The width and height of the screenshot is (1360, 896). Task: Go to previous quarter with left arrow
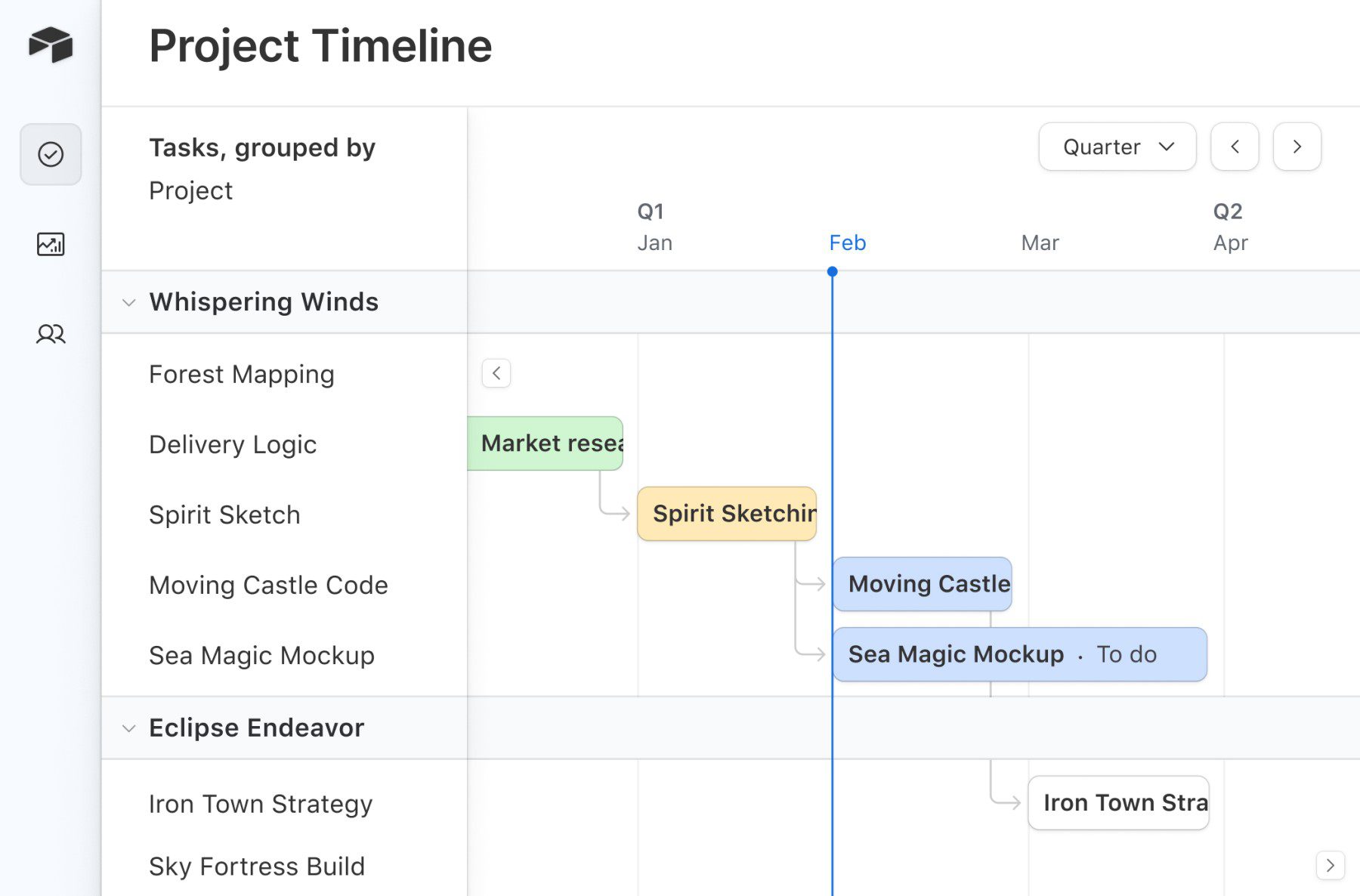pyautogui.click(x=1235, y=147)
